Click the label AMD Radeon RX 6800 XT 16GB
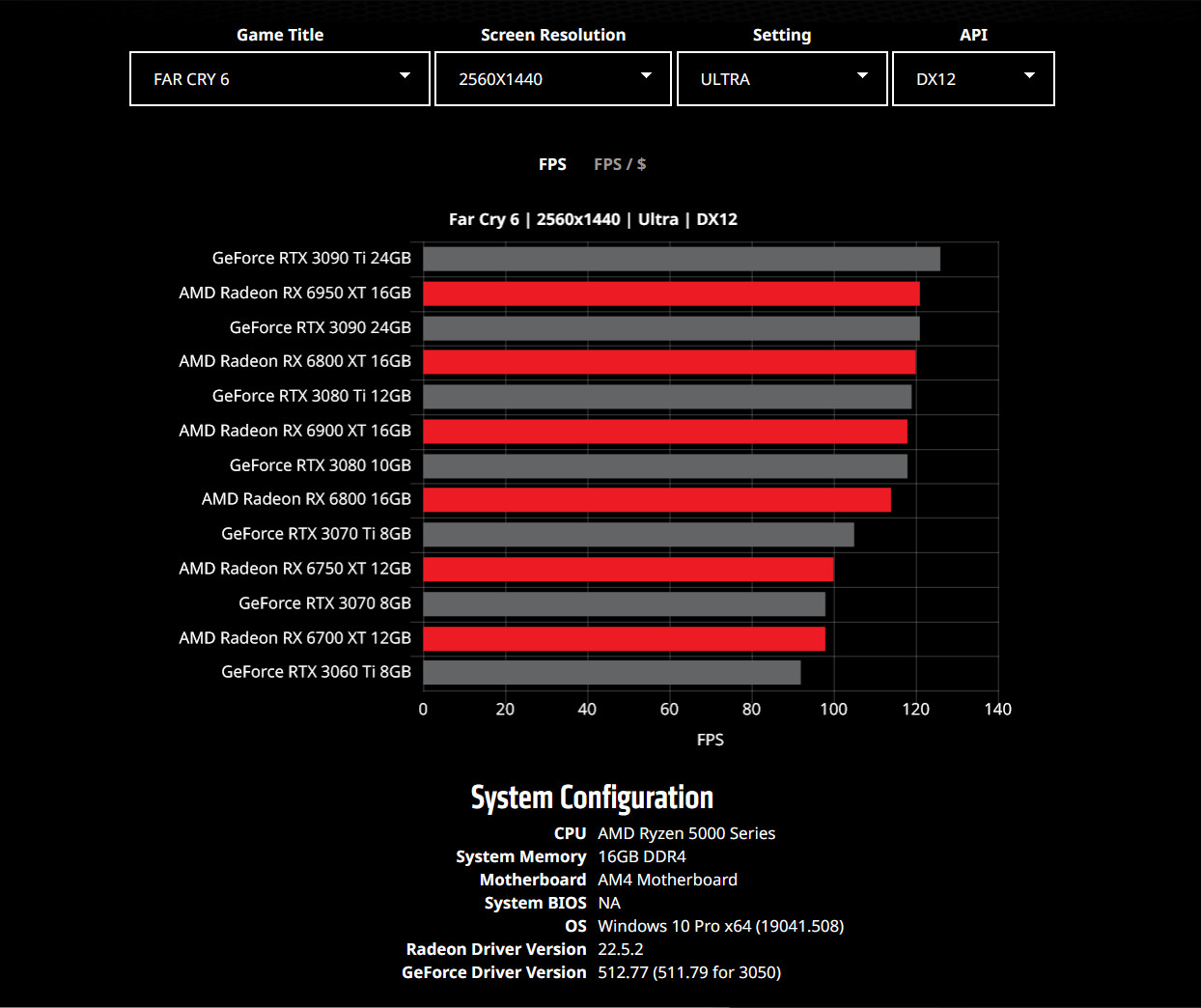Screen dimensions: 1201x1008 coord(295,361)
